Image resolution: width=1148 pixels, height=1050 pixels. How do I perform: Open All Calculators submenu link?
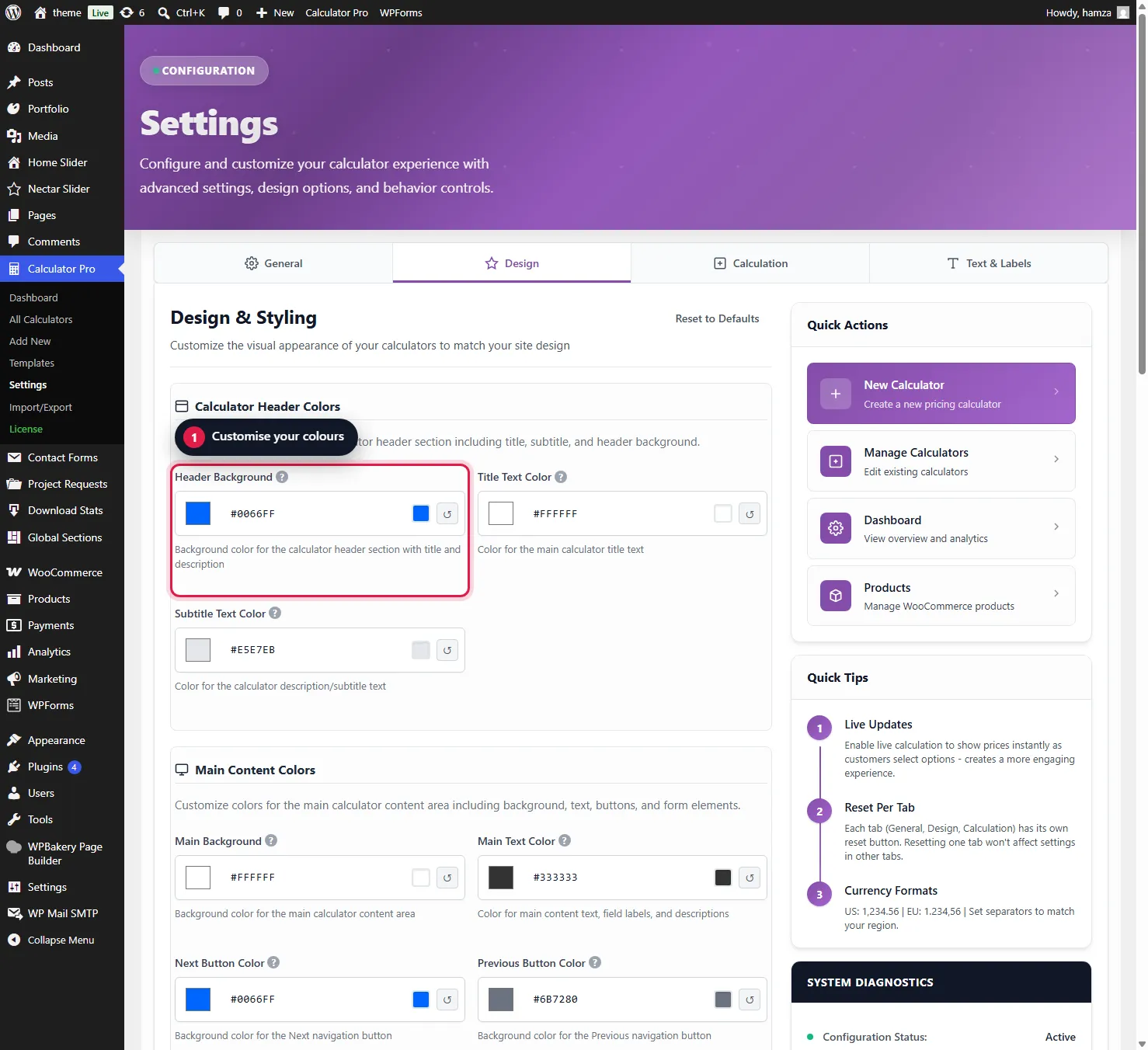(40, 319)
